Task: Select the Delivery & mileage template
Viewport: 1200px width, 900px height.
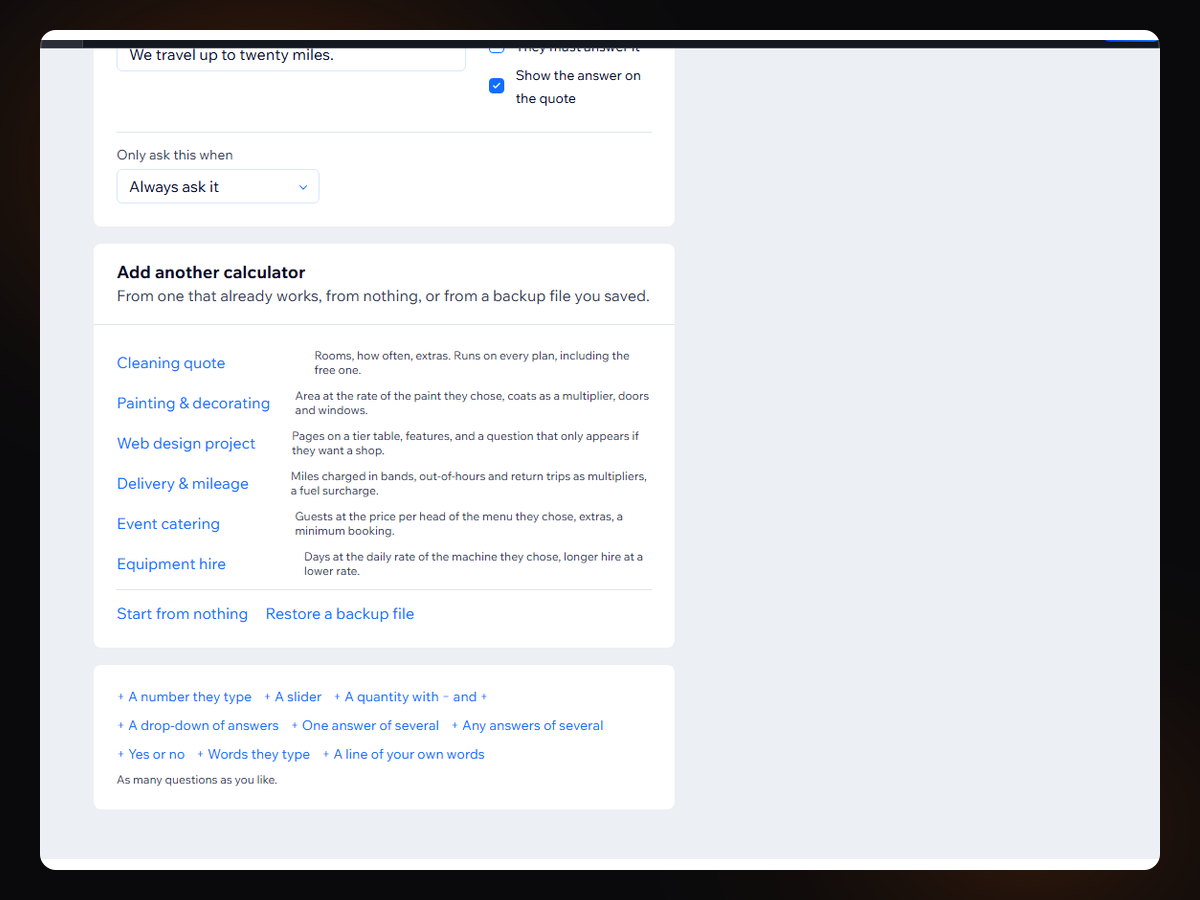Action: tap(183, 483)
